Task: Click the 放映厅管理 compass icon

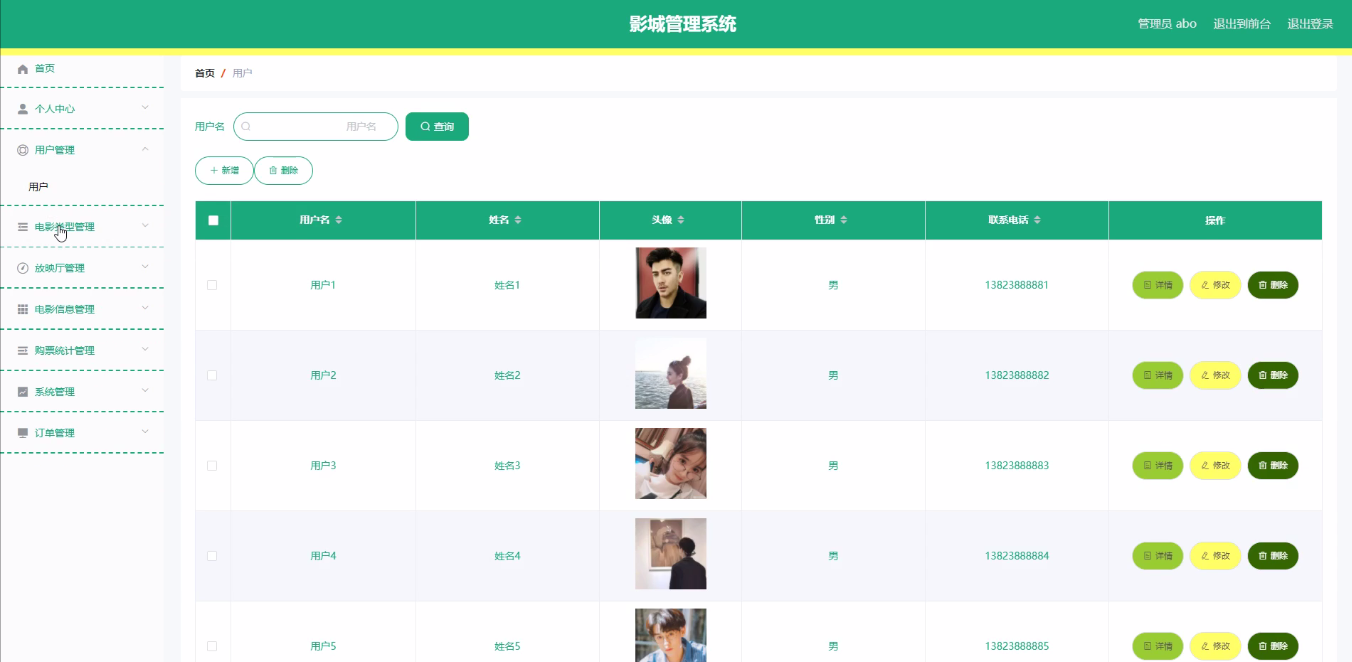Action: click(23, 268)
